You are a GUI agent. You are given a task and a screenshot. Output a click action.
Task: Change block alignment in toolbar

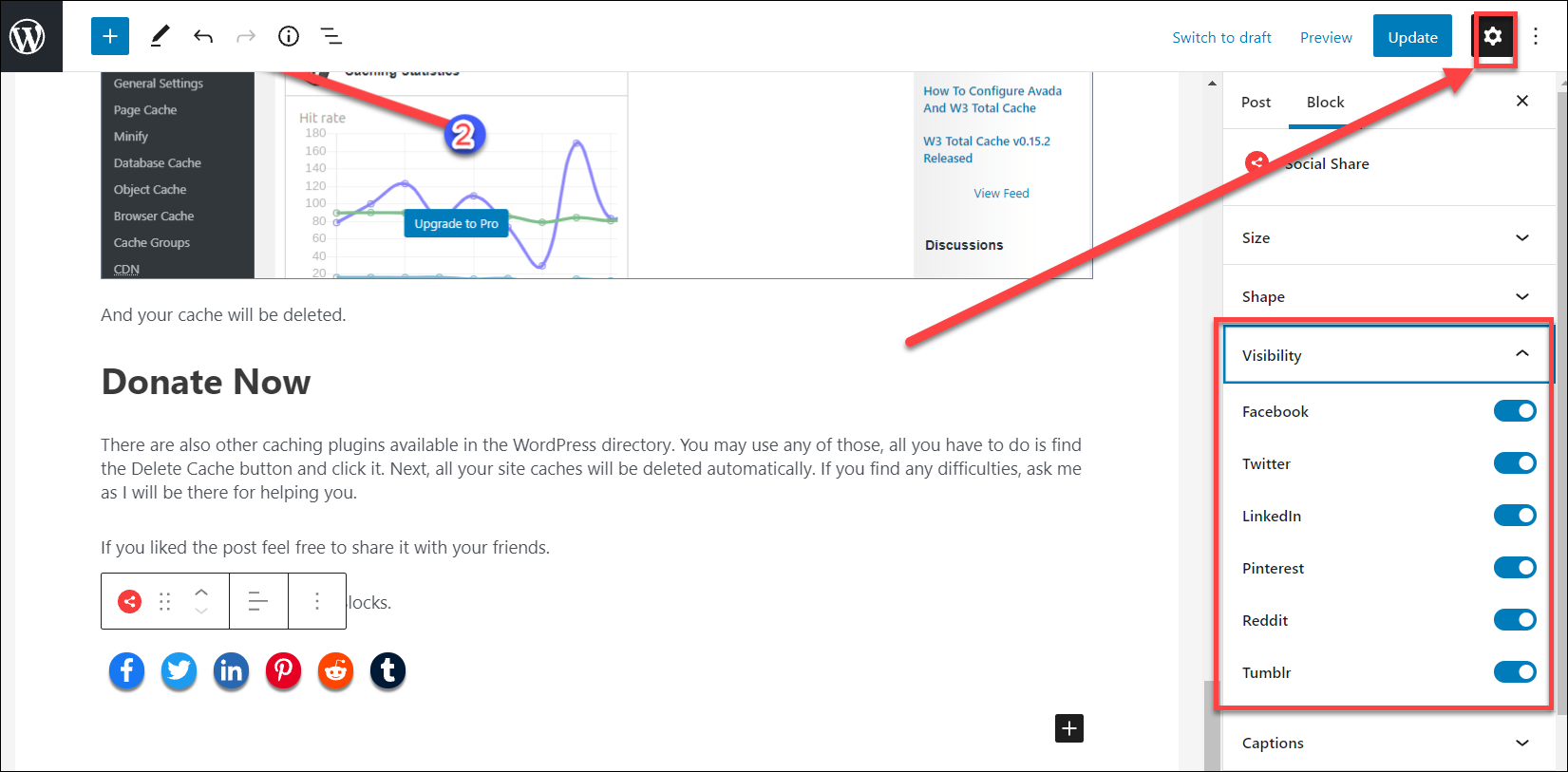tap(258, 601)
